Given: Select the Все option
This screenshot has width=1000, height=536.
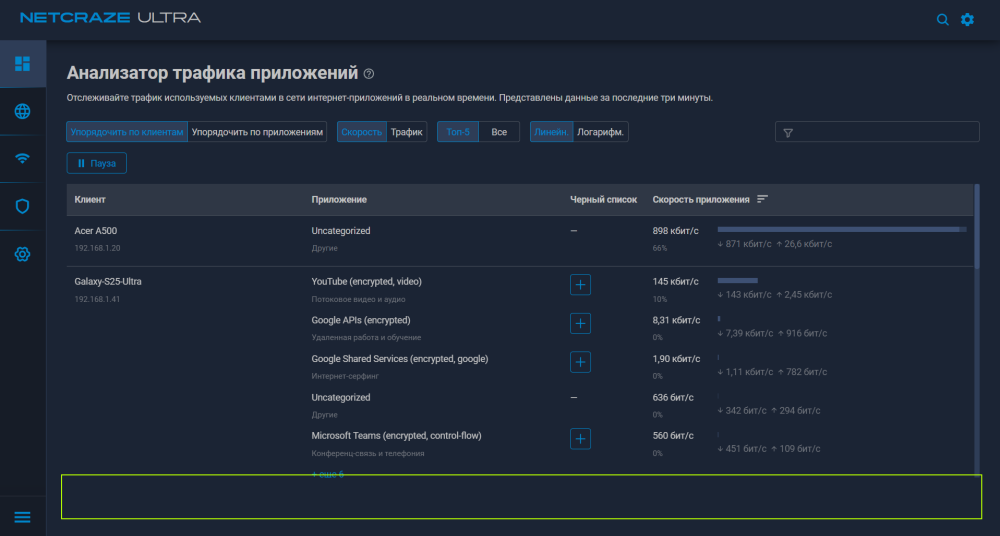Looking at the screenshot, I should click(x=499, y=132).
